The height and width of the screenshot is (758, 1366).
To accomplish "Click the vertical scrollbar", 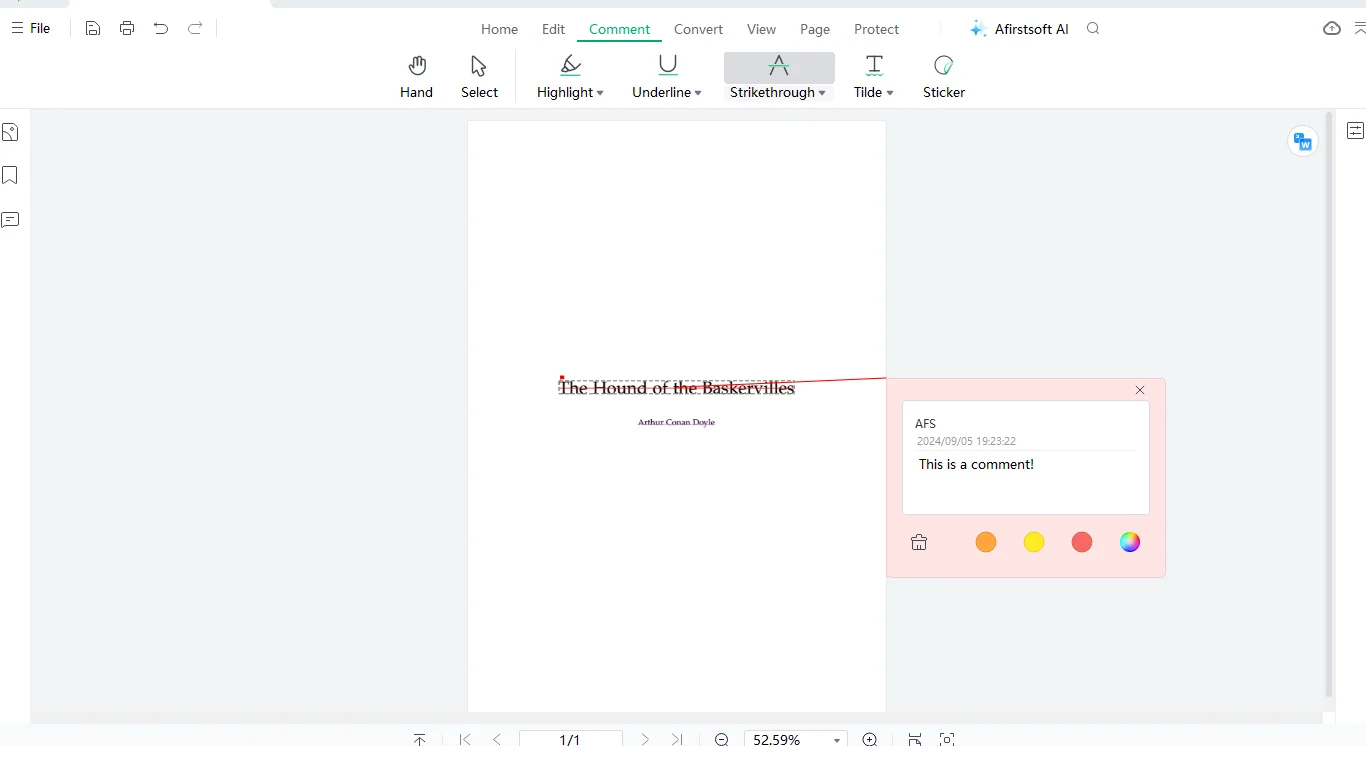I will 1329,405.
